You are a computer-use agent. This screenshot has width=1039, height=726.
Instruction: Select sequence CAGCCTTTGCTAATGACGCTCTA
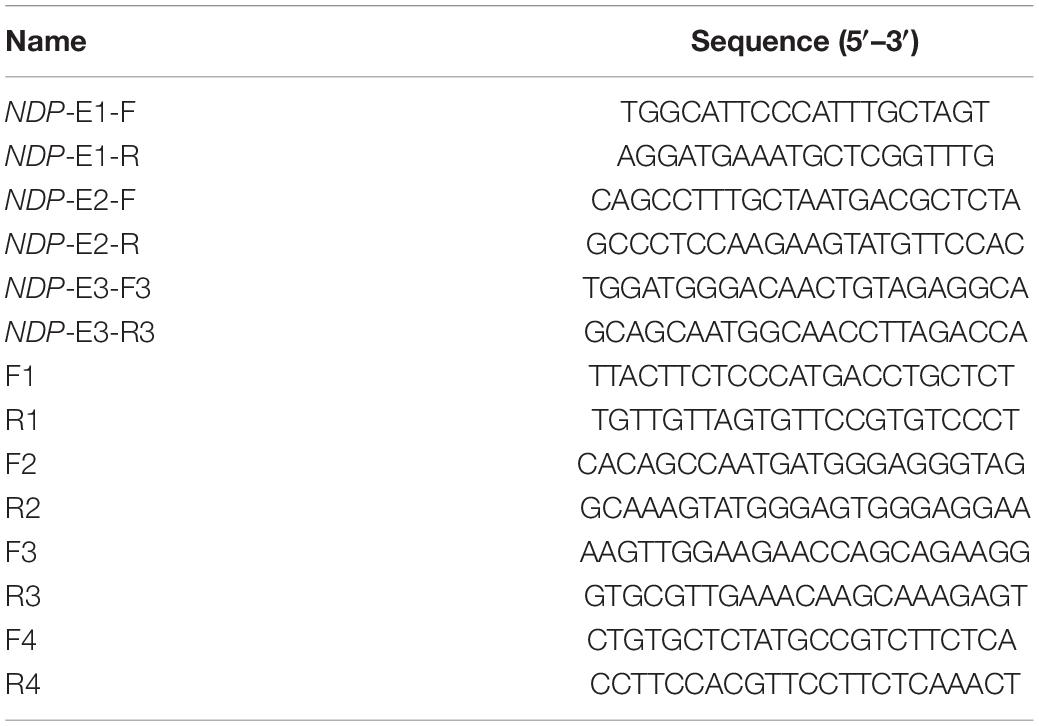[804, 200]
